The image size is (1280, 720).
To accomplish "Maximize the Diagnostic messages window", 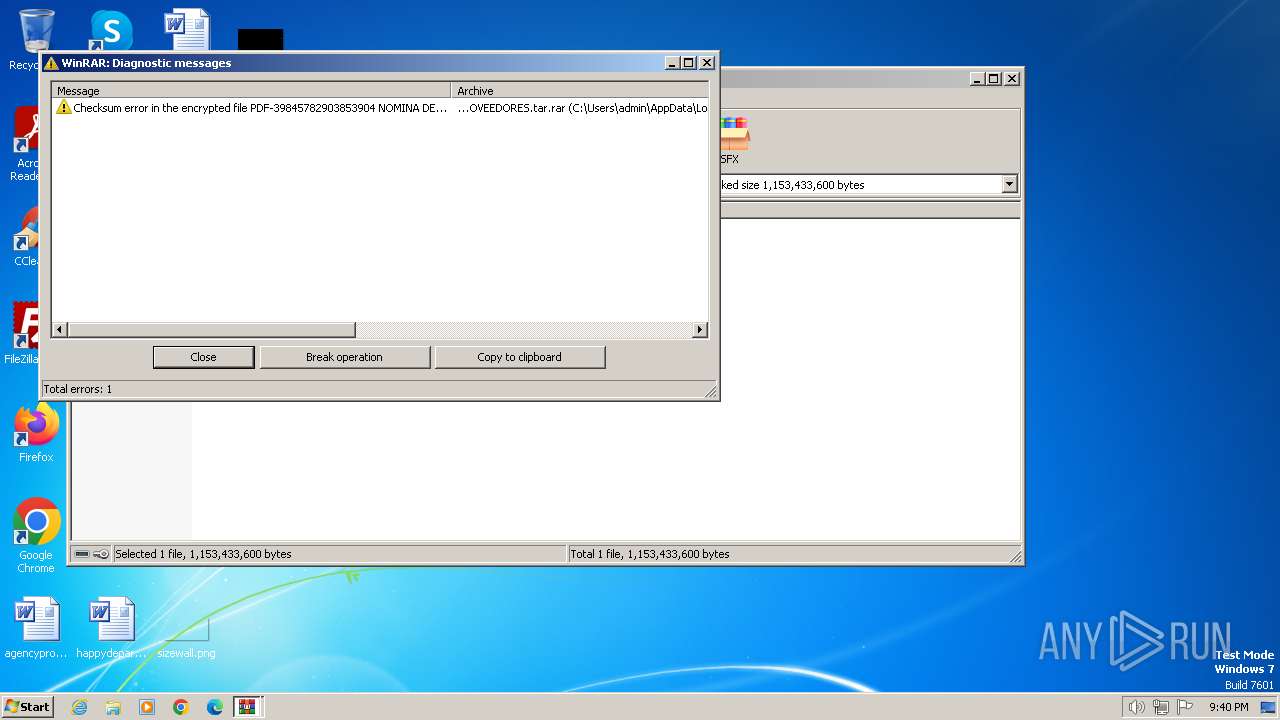I will (x=689, y=63).
